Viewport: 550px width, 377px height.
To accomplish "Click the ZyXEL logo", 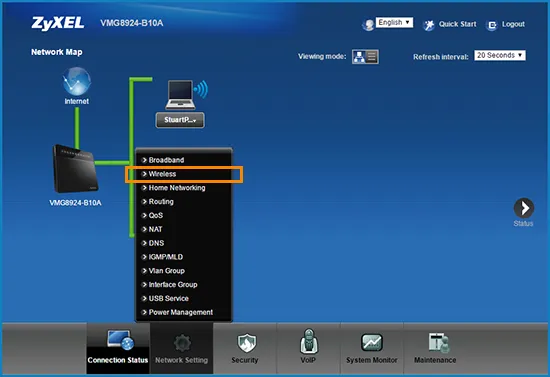I will [58, 23].
